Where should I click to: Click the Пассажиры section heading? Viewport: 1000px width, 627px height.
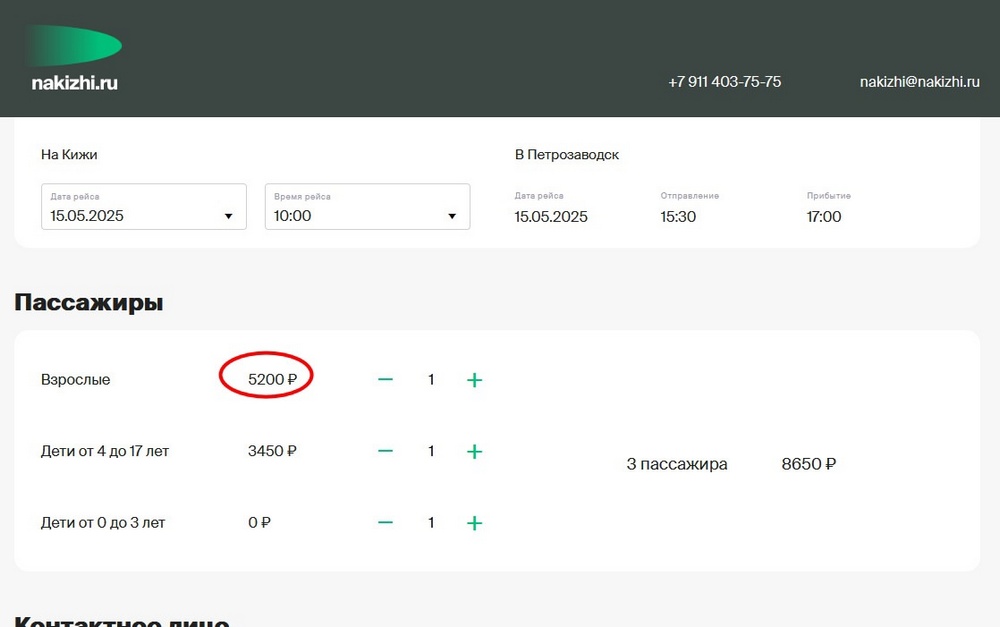coord(89,302)
